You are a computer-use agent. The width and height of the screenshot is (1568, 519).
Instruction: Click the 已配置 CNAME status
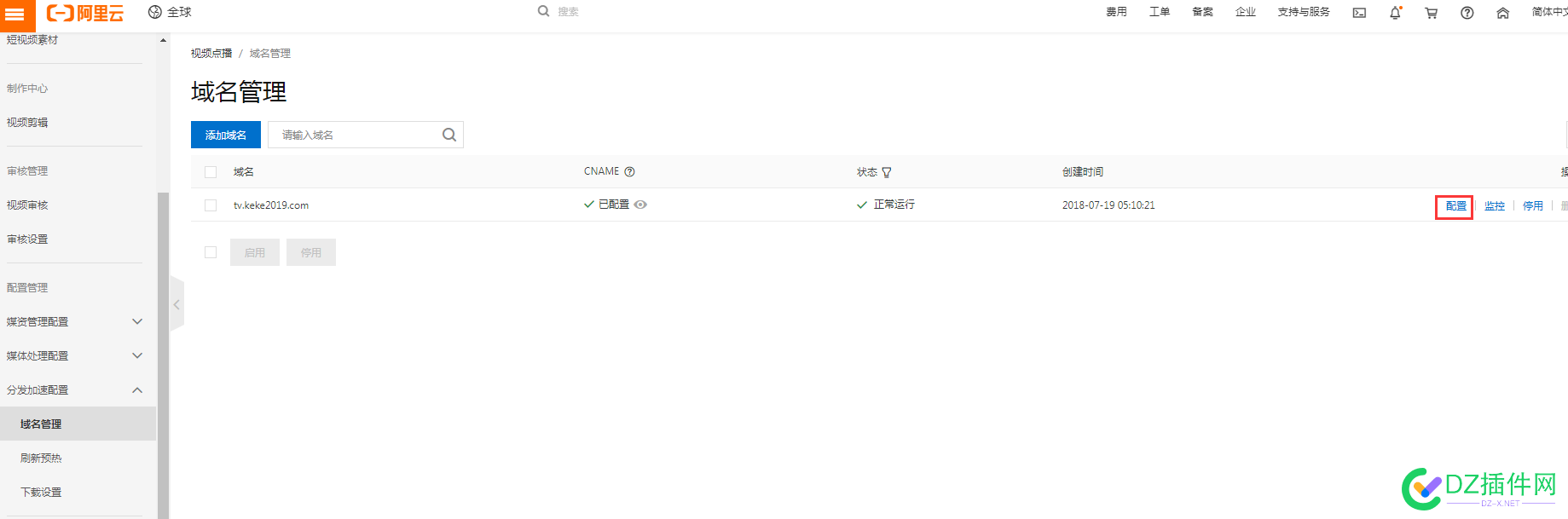pos(614,205)
